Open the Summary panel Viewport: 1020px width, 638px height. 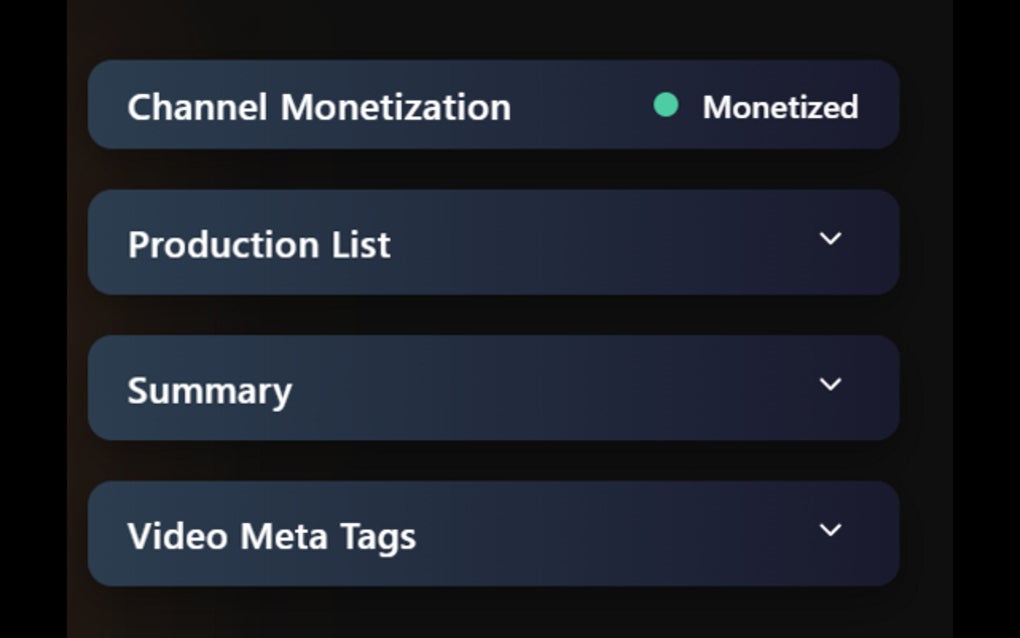(x=493, y=387)
